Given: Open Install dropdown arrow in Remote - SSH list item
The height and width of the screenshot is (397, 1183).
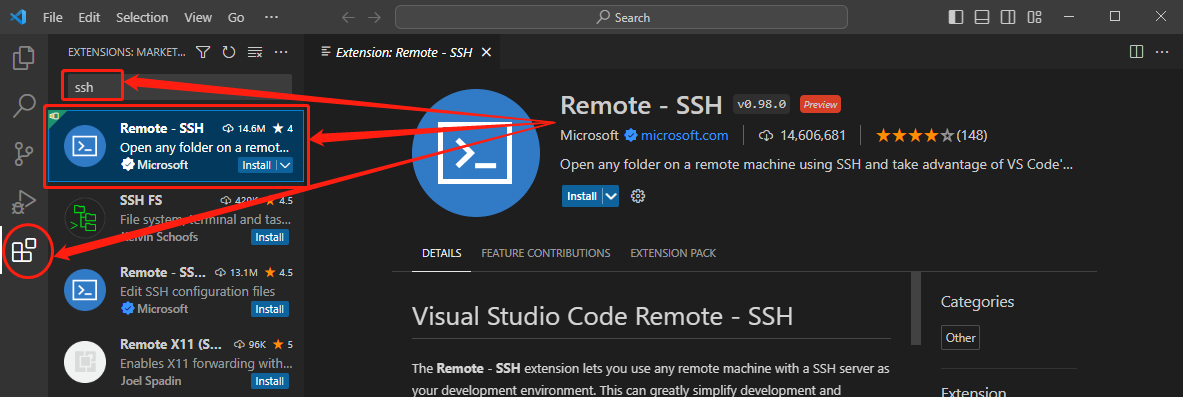Looking at the screenshot, I should pyautogui.click(x=285, y=165).
